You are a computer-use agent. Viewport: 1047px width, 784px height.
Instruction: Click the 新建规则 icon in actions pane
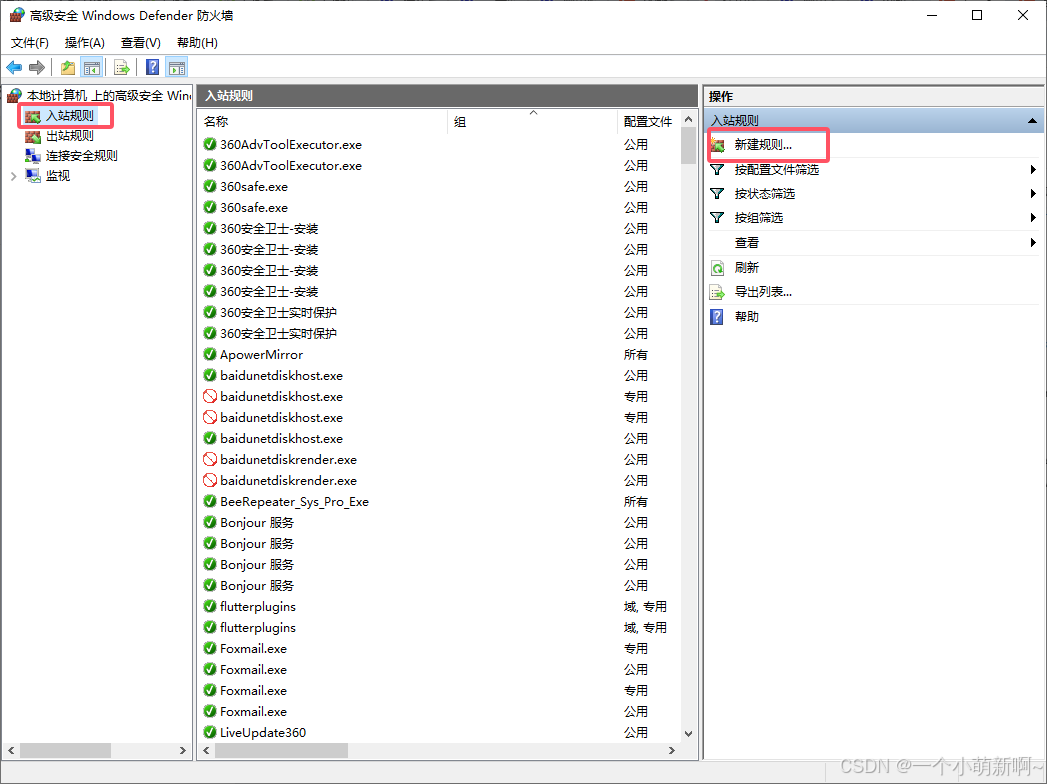point(718,145)
